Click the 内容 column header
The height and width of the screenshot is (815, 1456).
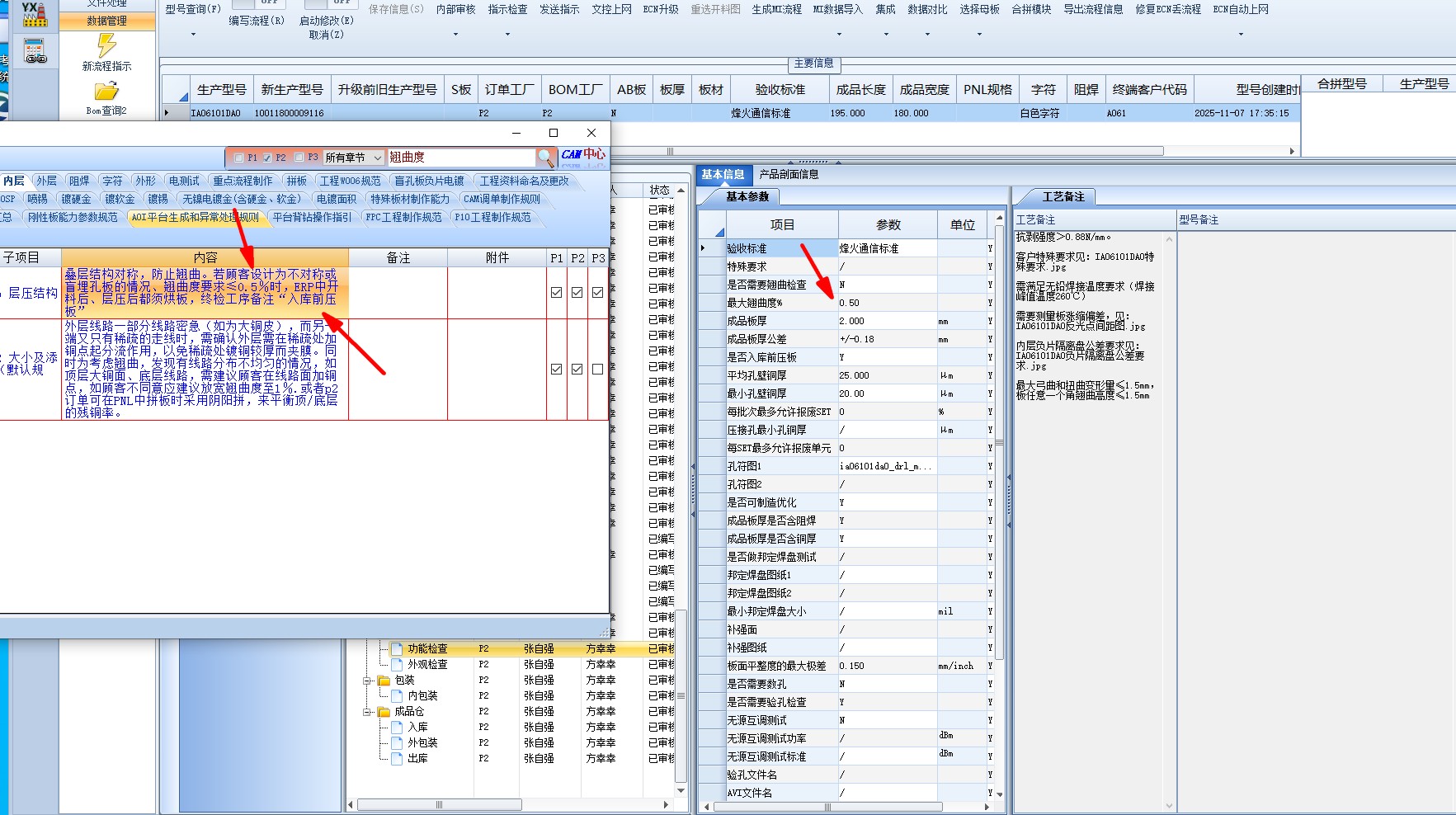205,257
